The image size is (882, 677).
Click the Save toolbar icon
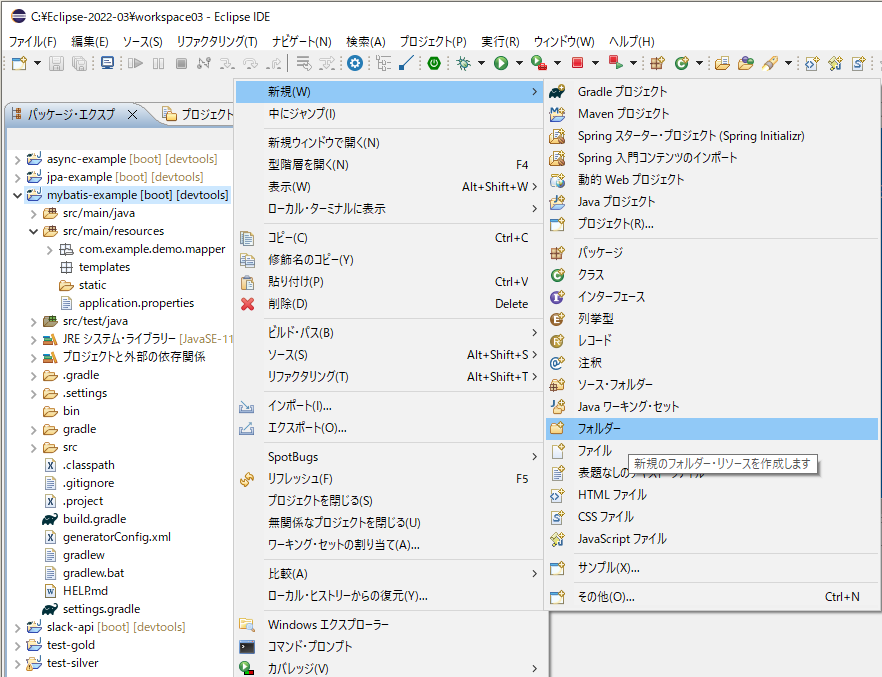click(56, 64)
